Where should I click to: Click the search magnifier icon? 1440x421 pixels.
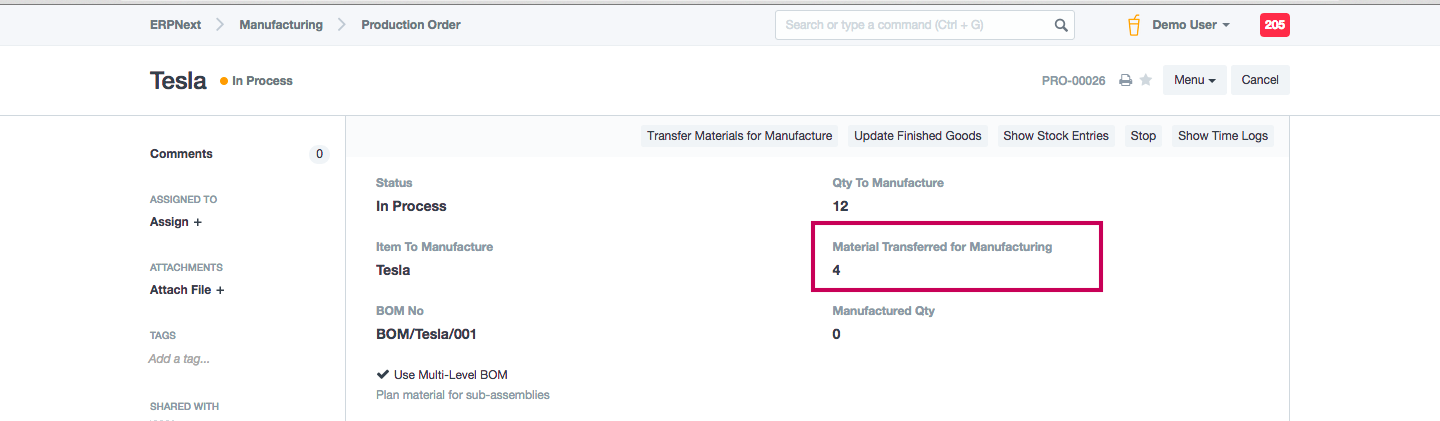1061,25
